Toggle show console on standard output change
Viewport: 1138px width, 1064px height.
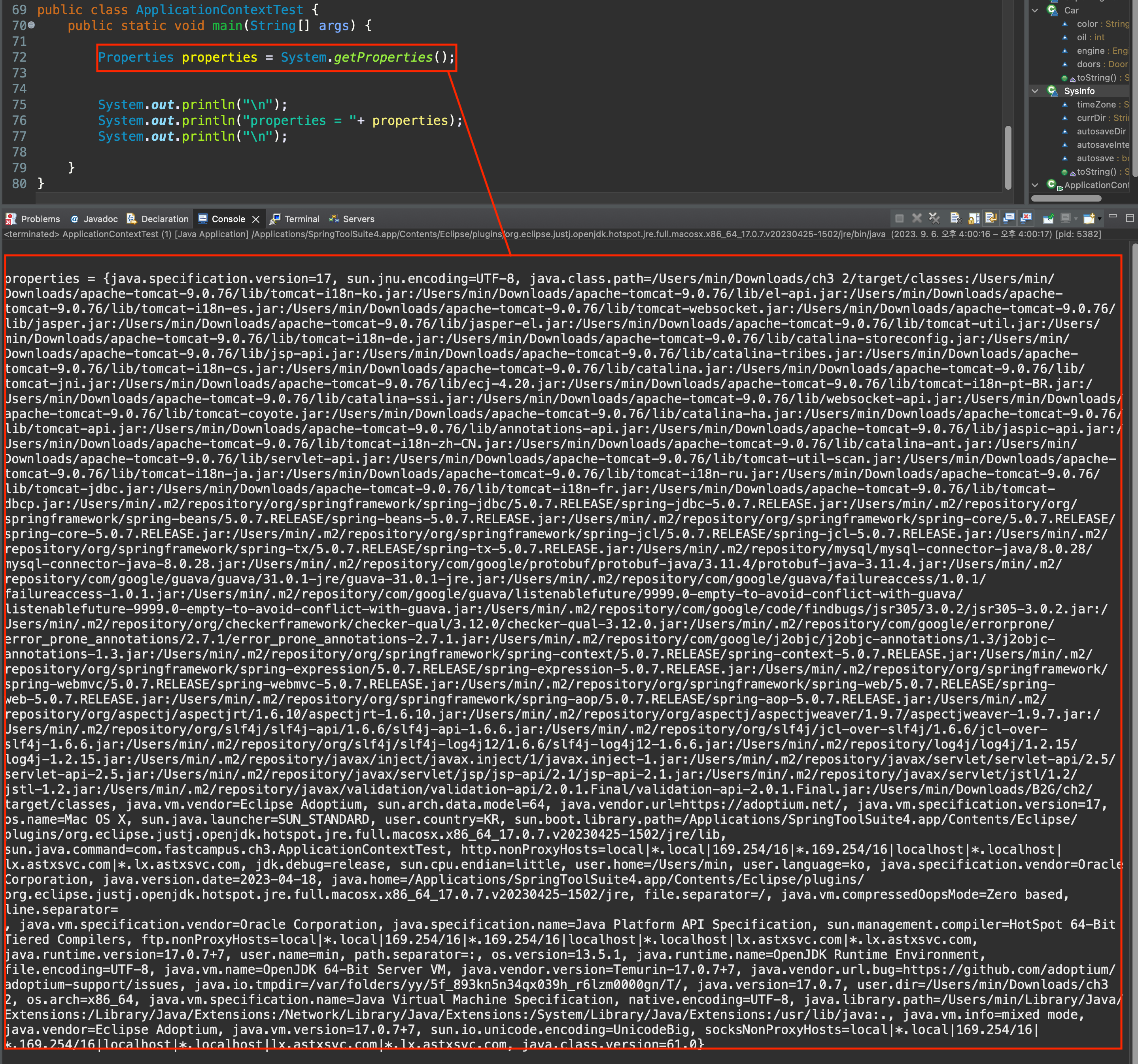(1009, 219)
